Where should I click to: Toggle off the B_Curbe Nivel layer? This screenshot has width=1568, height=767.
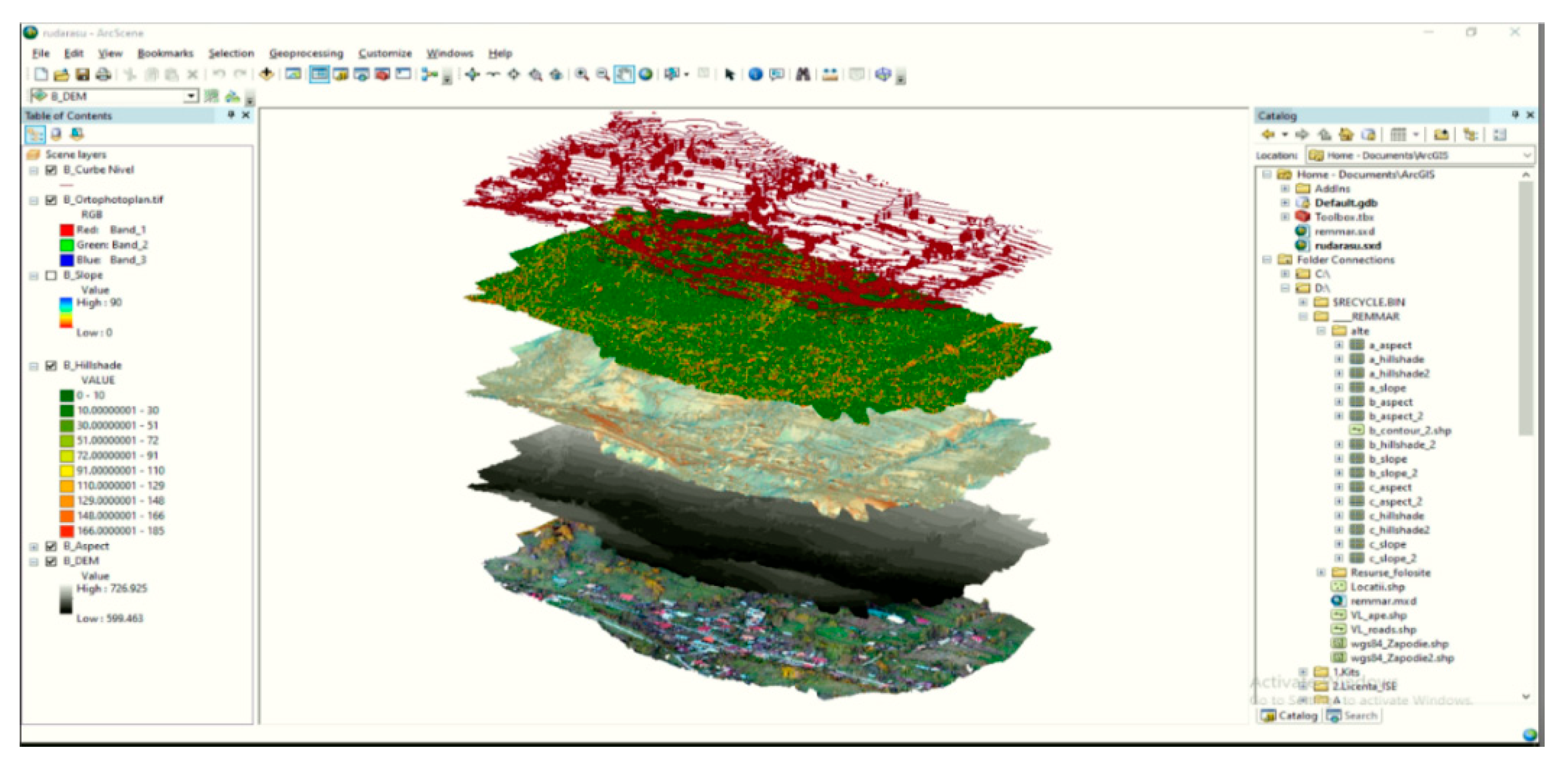click(52, 170)
